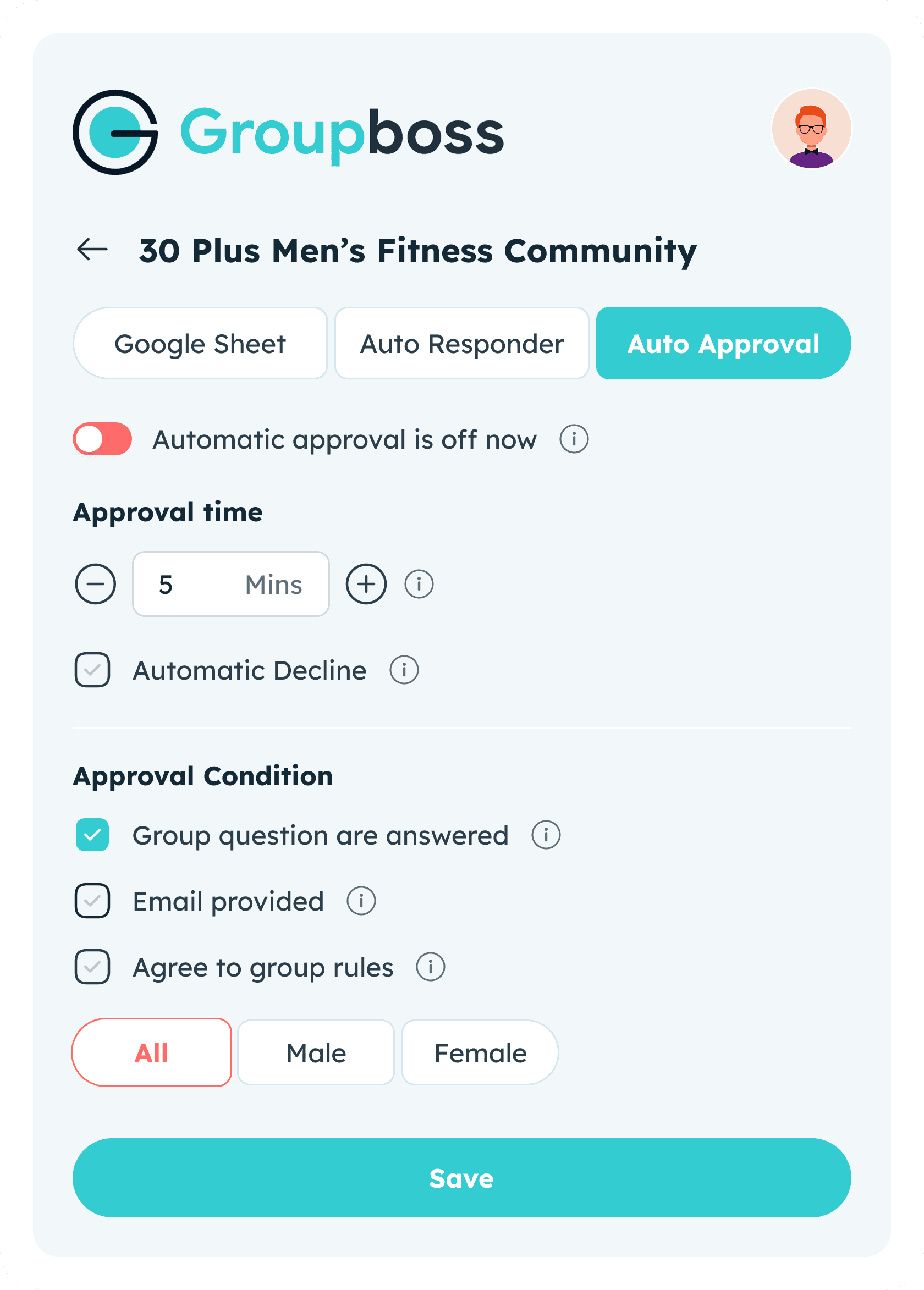Increase approval time with plus button
Screen dimensions: 924x1290
[x=366, y=584]
